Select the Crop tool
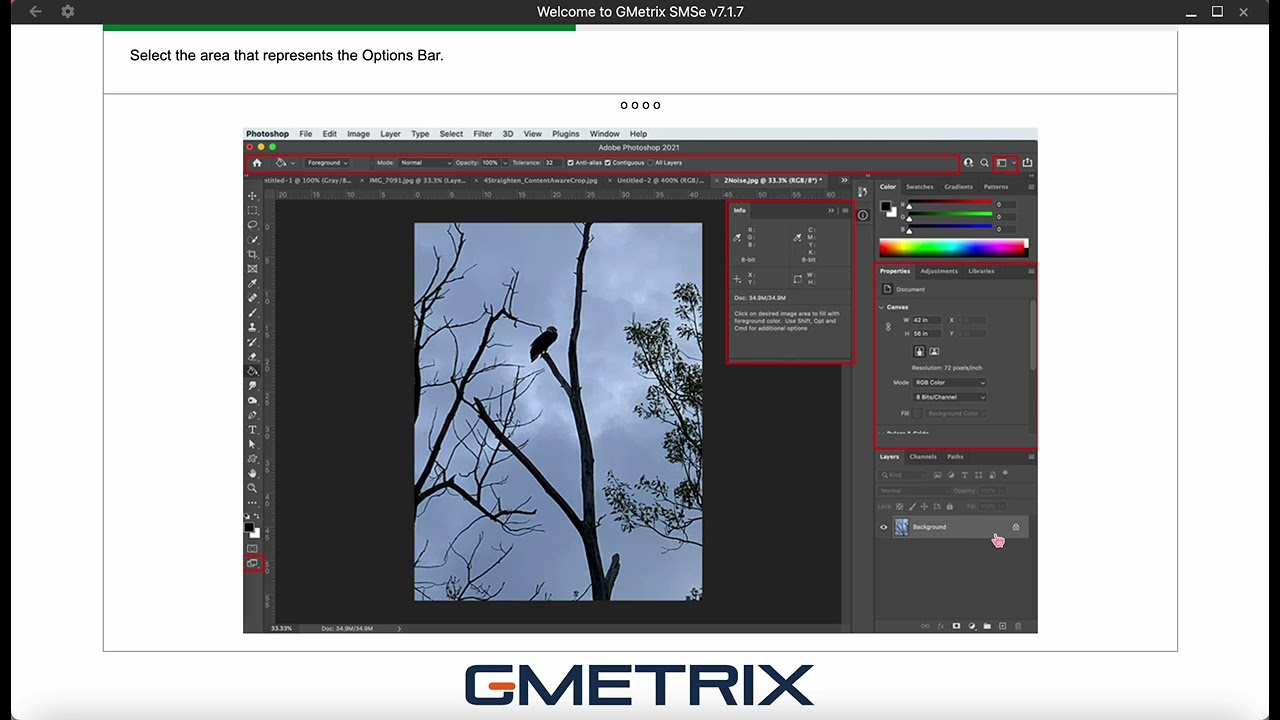Viewport: 1280px width, 720px height. 252,253
